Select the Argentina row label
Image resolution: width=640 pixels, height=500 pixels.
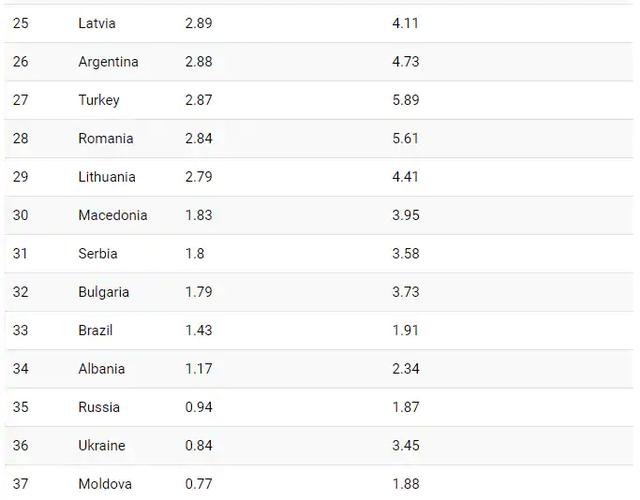click(108, 62)
